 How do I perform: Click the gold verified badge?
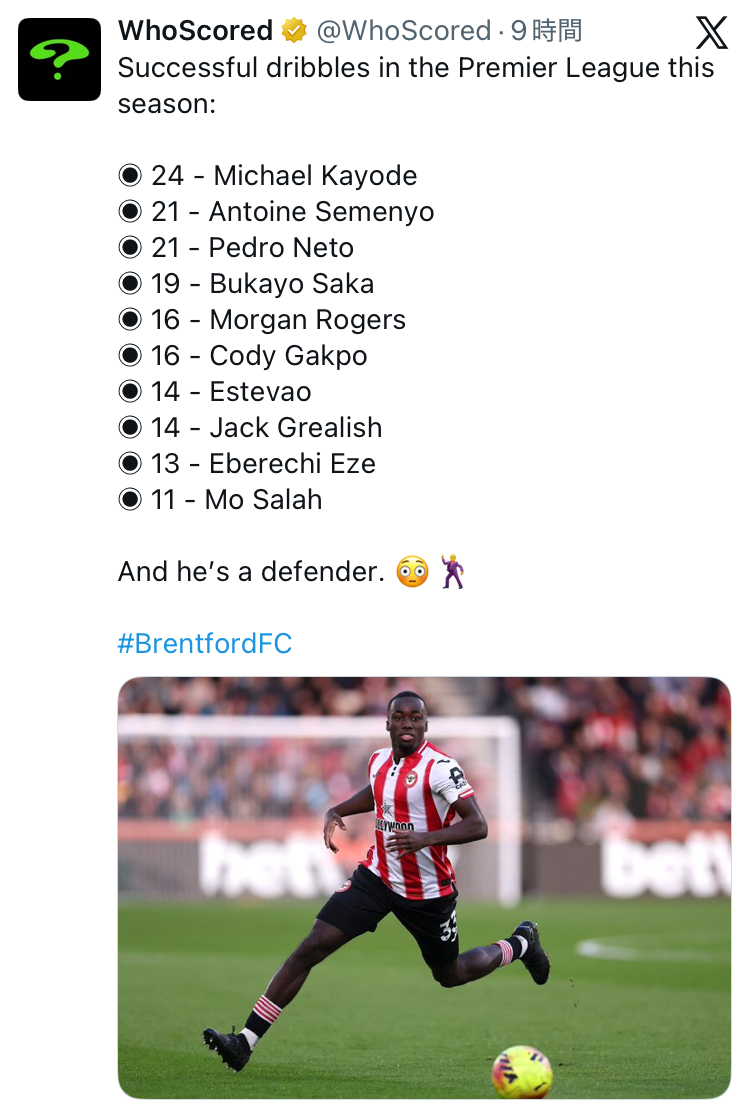tap(294, 31)
